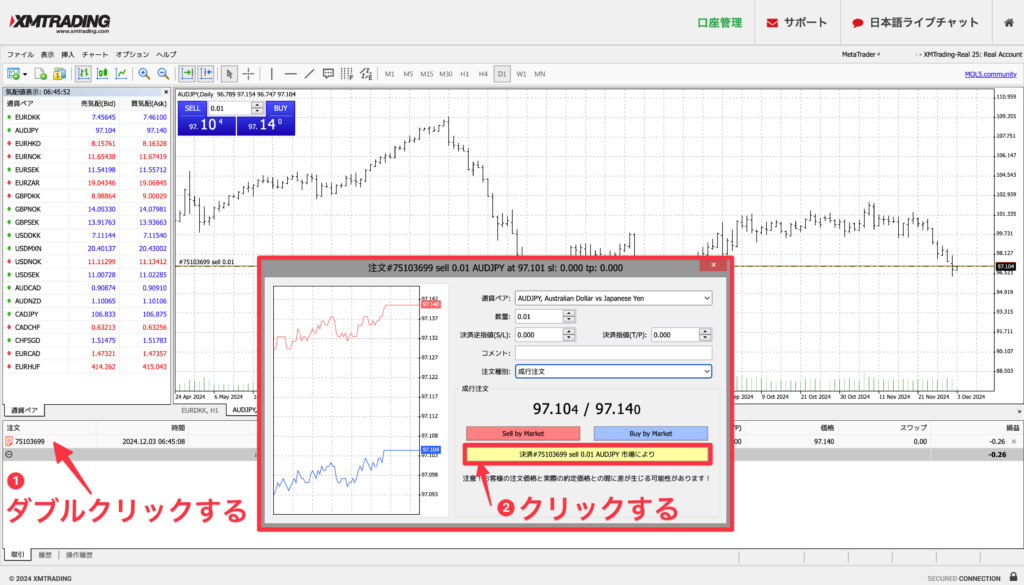Screen dimensions: 1024x585
Task: Switch chart to line chart icon
Action: pyautogui.click(x=120, y=73)
